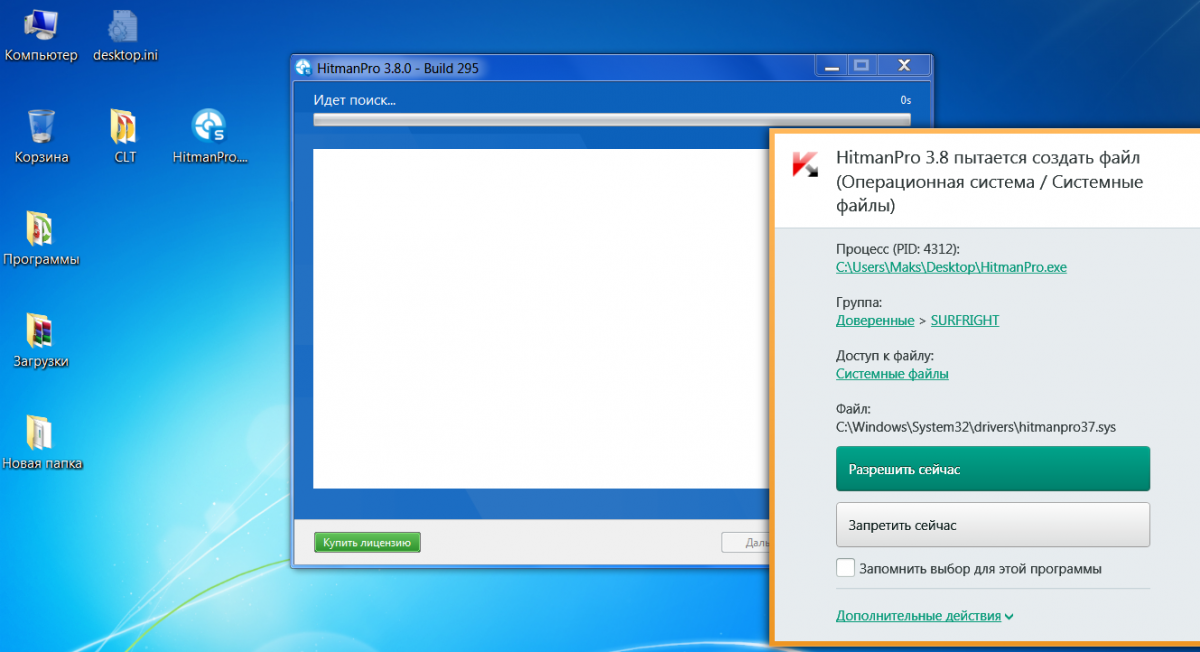Click Разрешить сейчас to allow

coord(992,469)
